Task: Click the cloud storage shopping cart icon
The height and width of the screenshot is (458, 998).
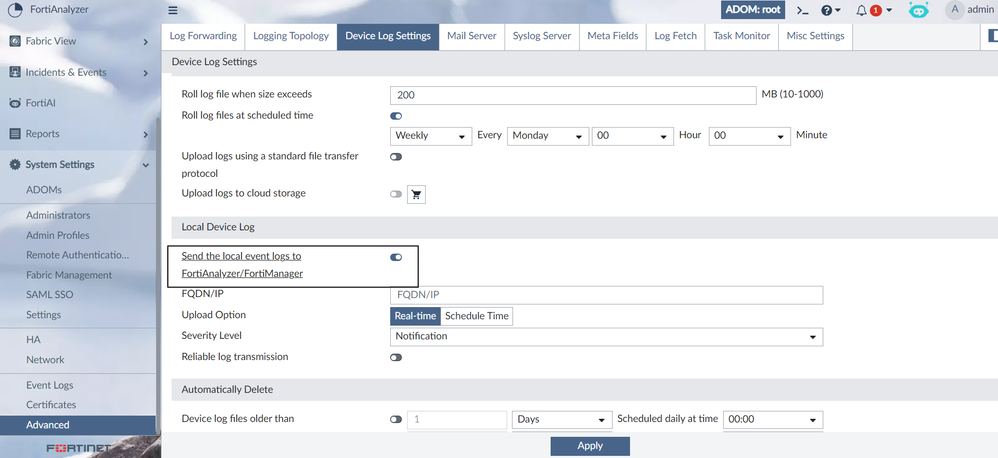Action: click(416, 195)
